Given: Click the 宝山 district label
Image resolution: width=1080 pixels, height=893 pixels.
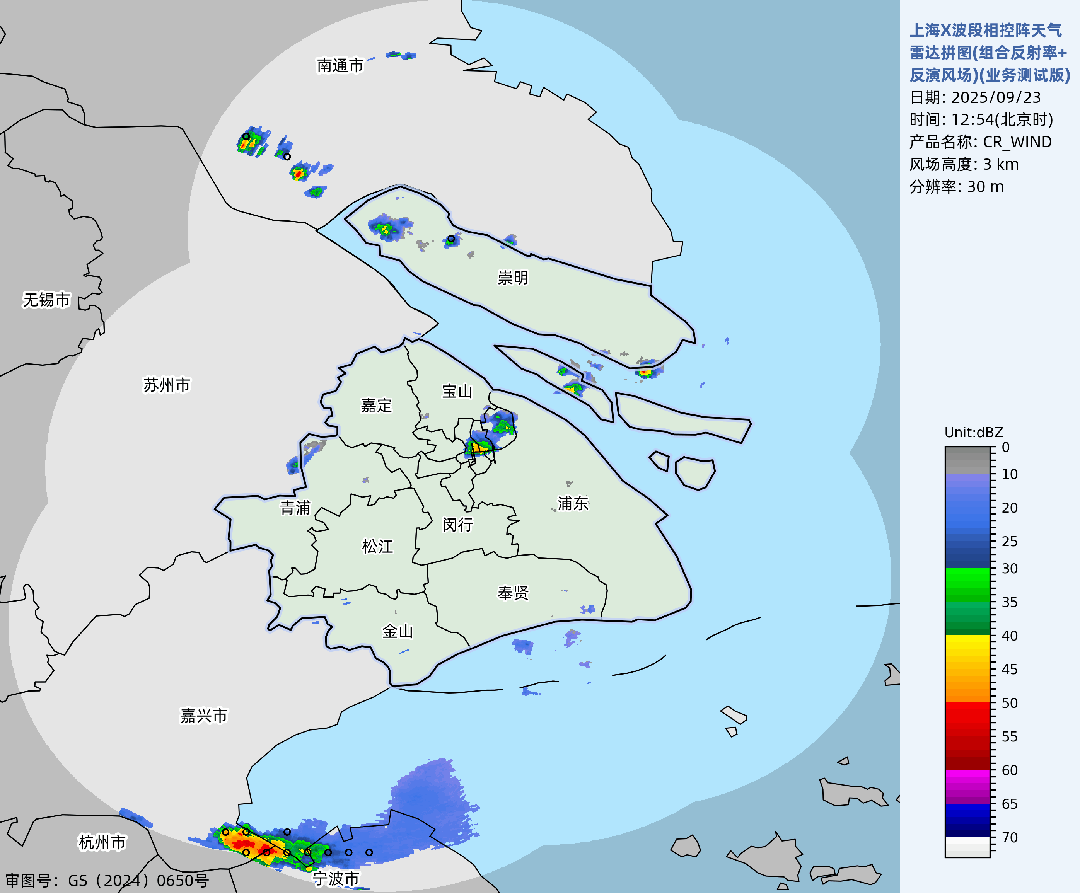Looking at the screenshot, I should tap(457, 391).
